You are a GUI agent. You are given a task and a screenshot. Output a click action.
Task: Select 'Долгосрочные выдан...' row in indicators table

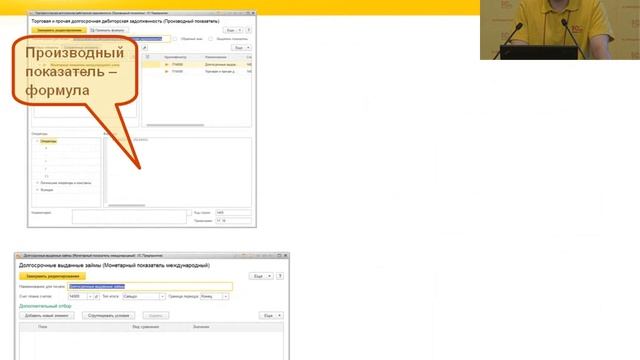tap(197, 64)
